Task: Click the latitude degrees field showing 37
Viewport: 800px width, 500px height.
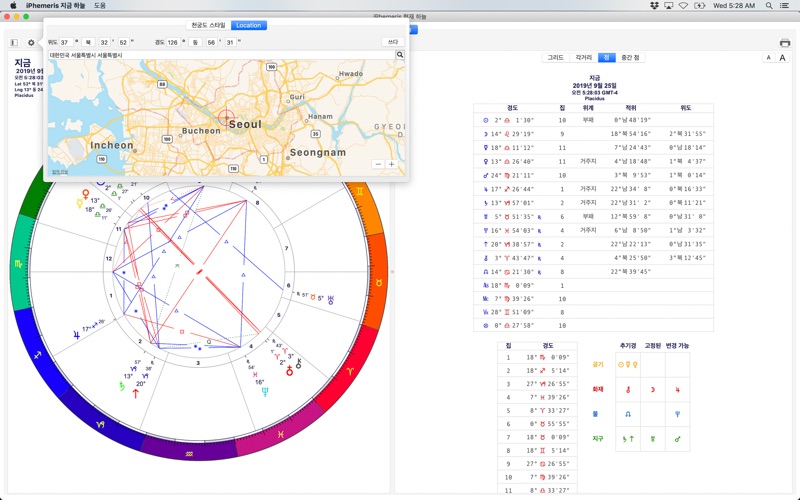Action: point(65,42)
